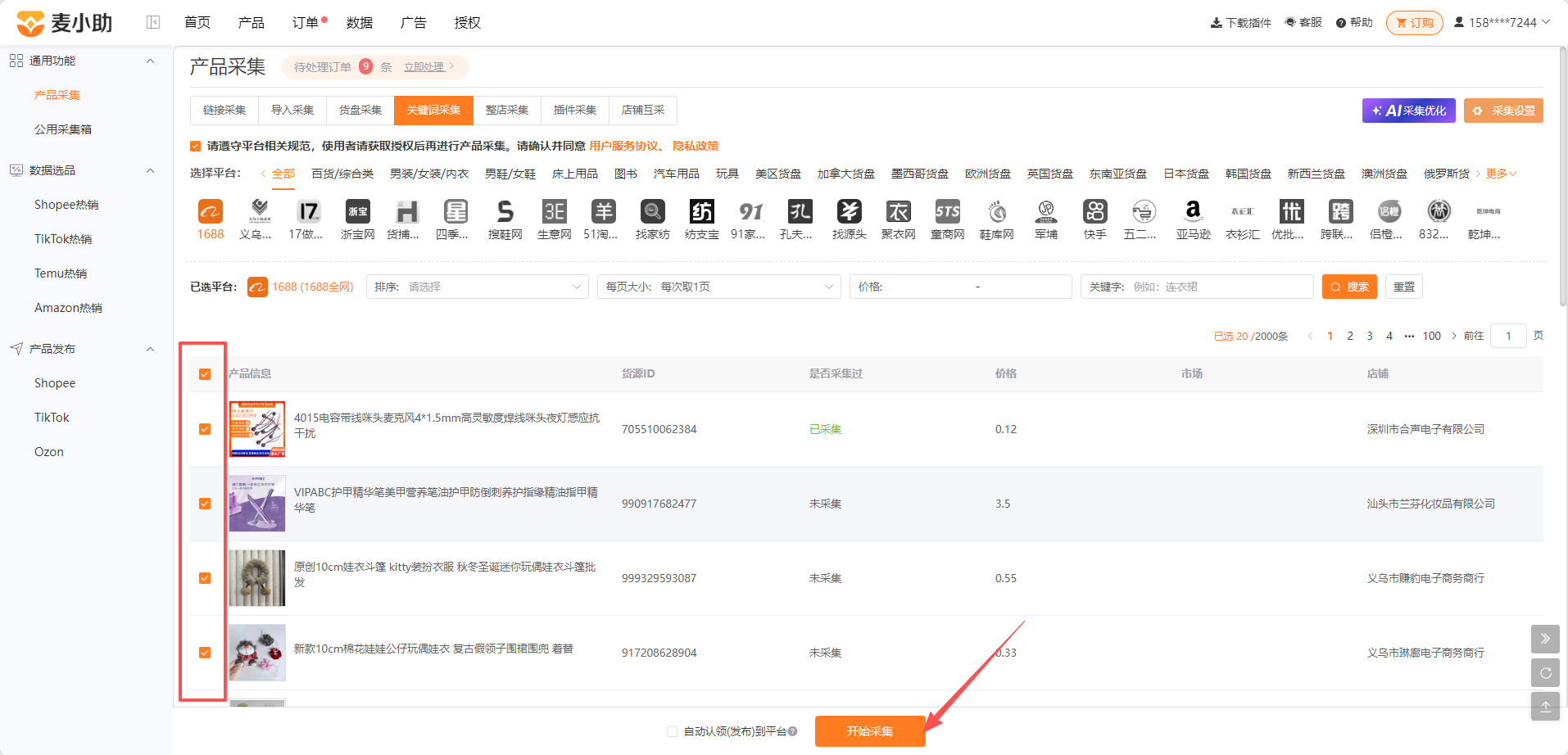Select the 1688 platform icon
This screenshot has width=1568, height=755.
point(211,212)
